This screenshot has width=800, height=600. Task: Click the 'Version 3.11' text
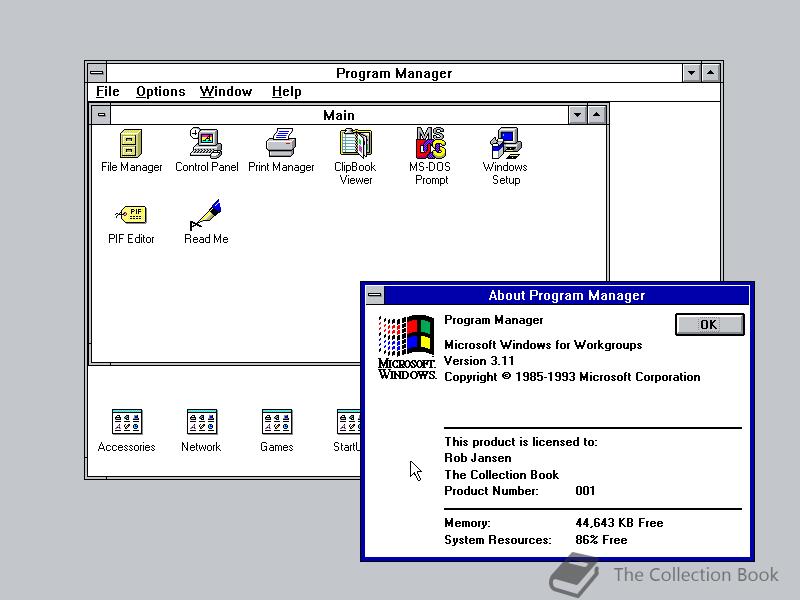pos(479,361)
